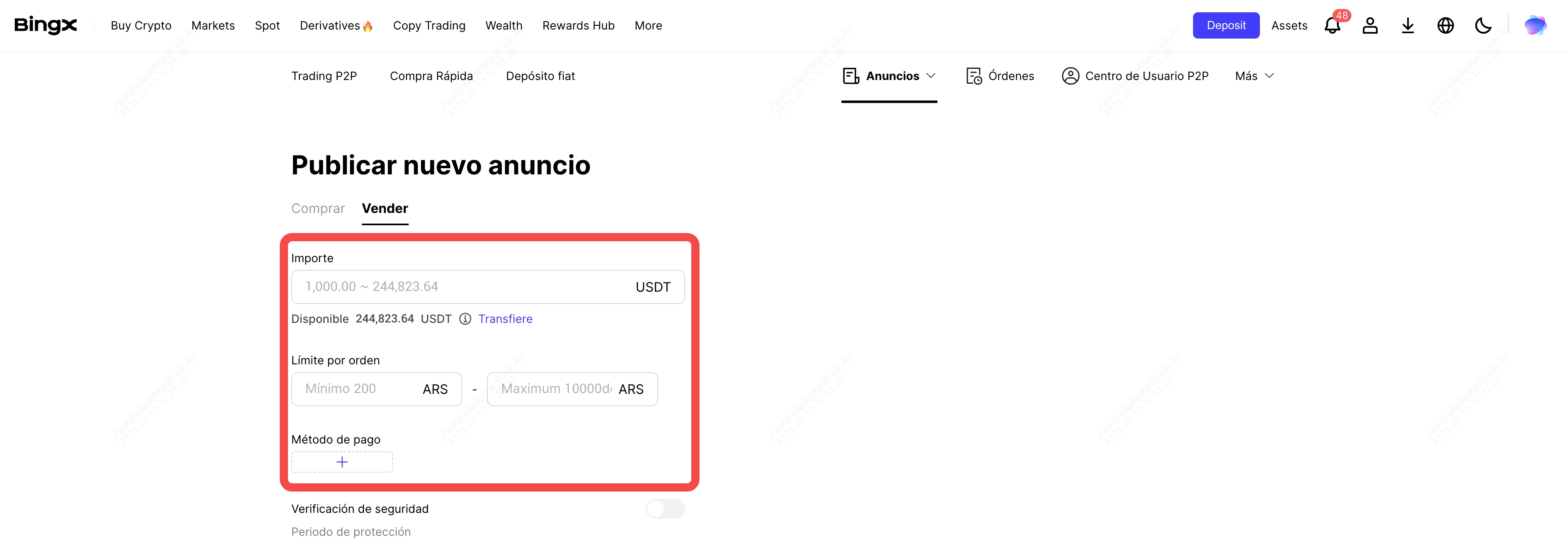
Task: Click the BingX logo
Action: tap(46, 25)
